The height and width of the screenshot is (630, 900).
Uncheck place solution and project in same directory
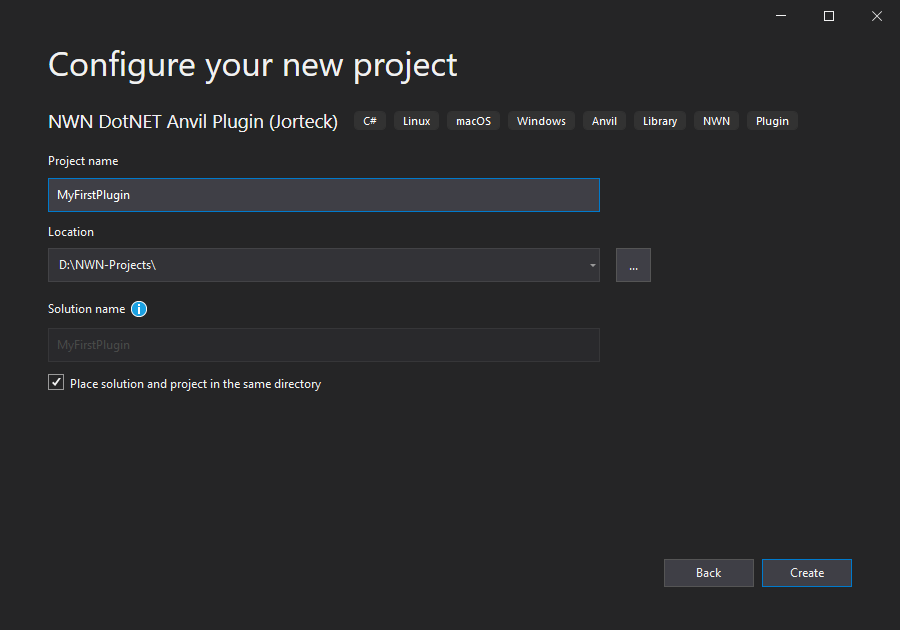coord(56,383)
